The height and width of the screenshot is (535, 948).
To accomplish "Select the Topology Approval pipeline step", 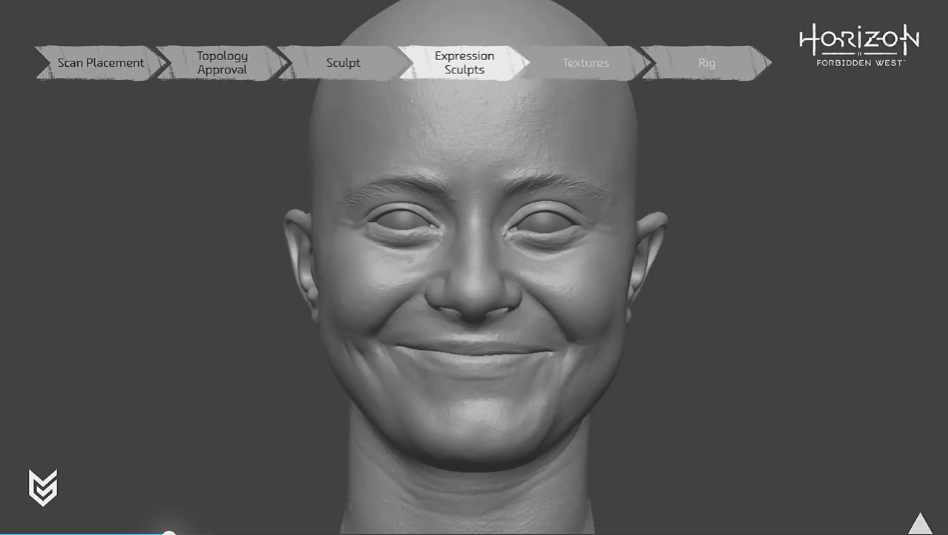I will coord(222,63).
